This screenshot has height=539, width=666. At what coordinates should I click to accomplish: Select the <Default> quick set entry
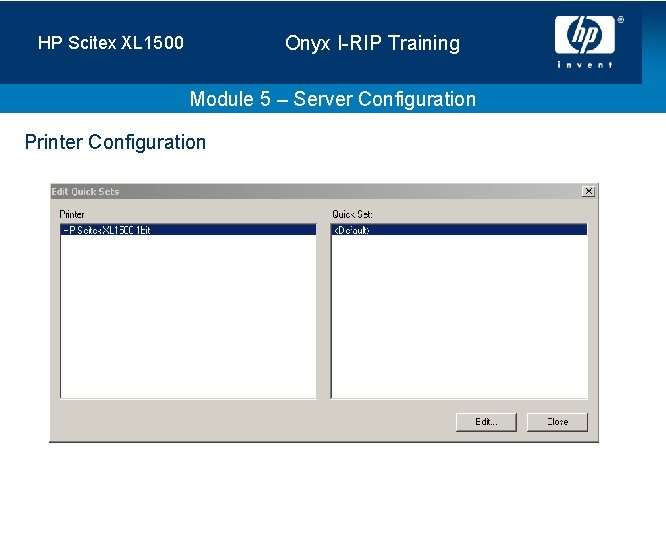click(459, 230)
